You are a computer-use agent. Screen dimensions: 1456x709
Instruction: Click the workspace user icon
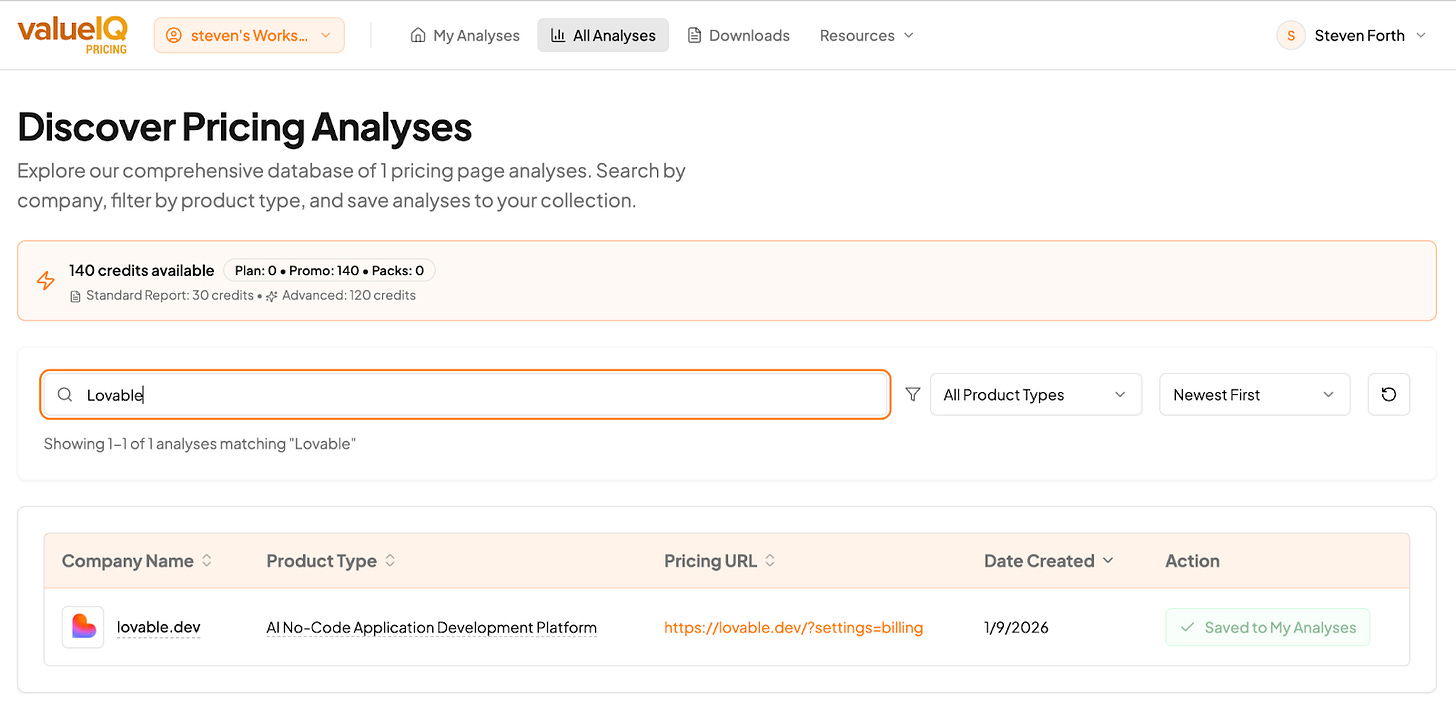[x=173, y=35]
